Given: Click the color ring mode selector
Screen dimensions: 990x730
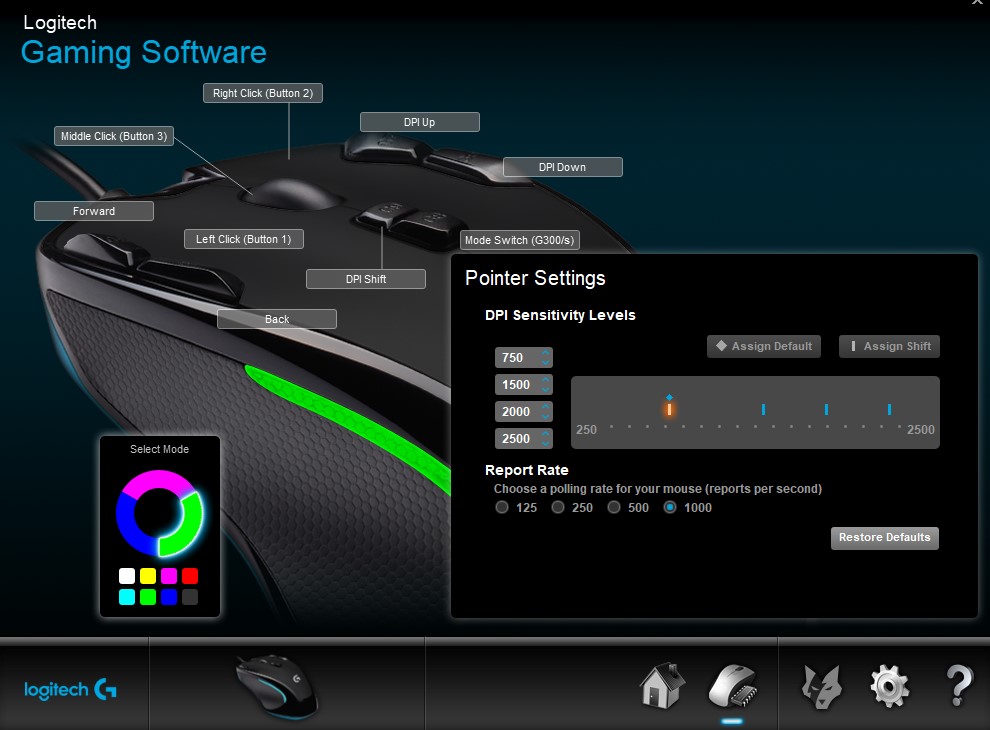Looking at the screenshot, I should pos(160,512).
